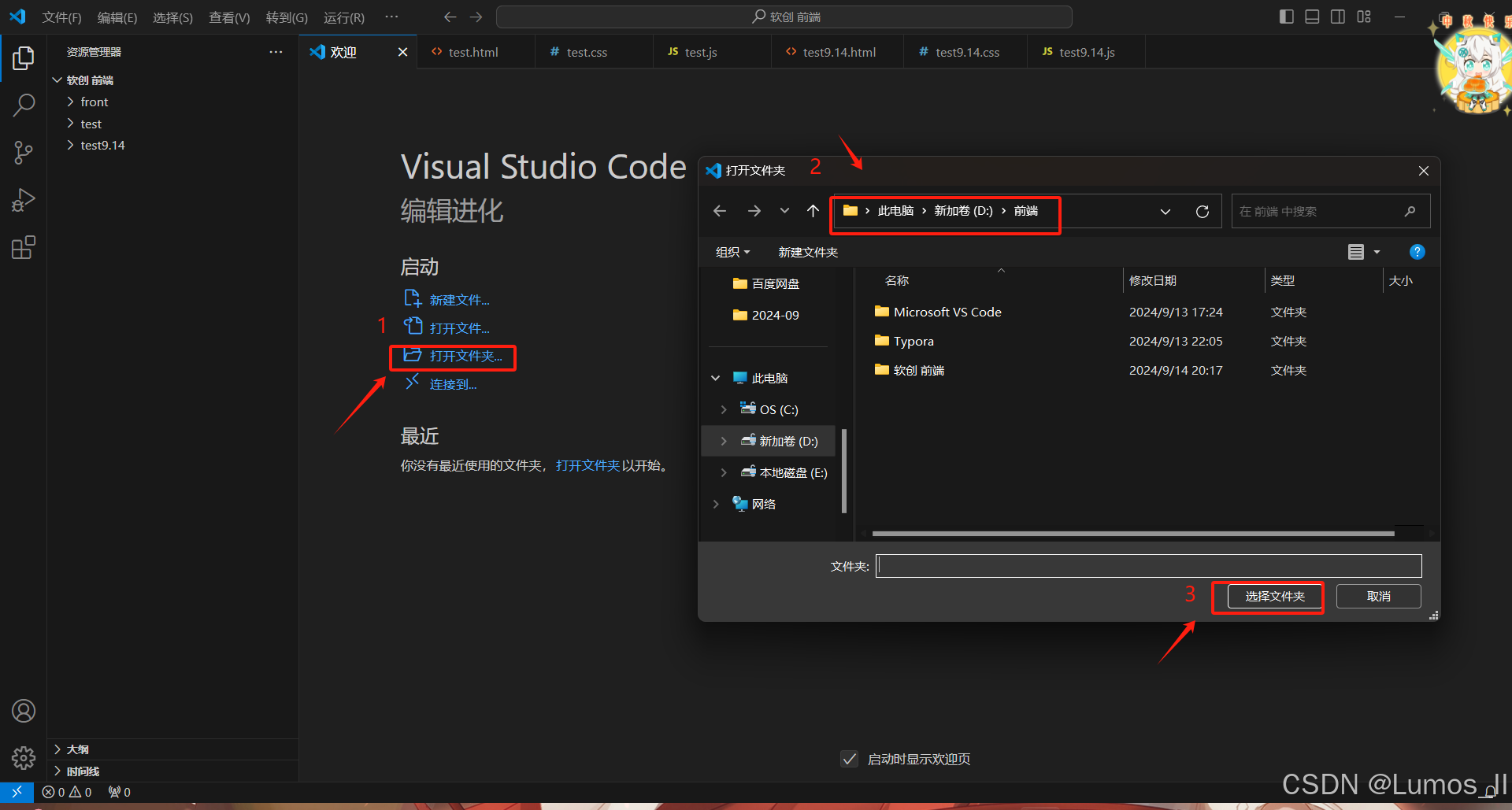The image size is (1512, 810).
Task: Click 取消 button in dialog
Action: tap(1379, 596)
